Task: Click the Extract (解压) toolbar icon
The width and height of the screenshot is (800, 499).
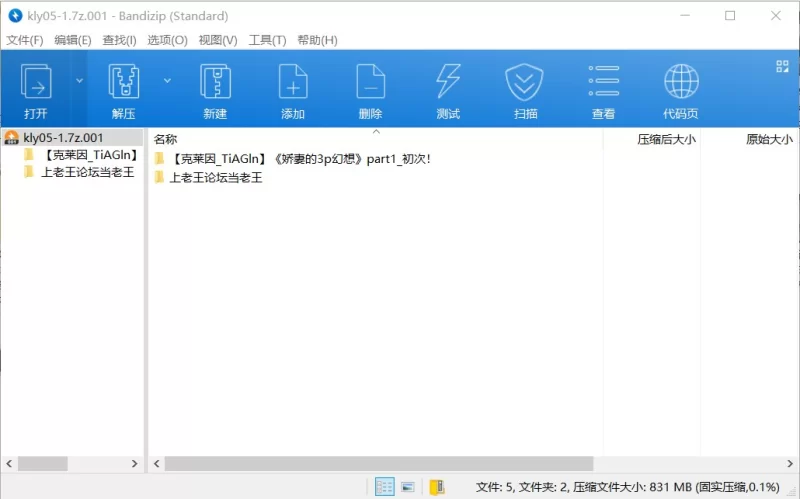Action: (123, 82)
